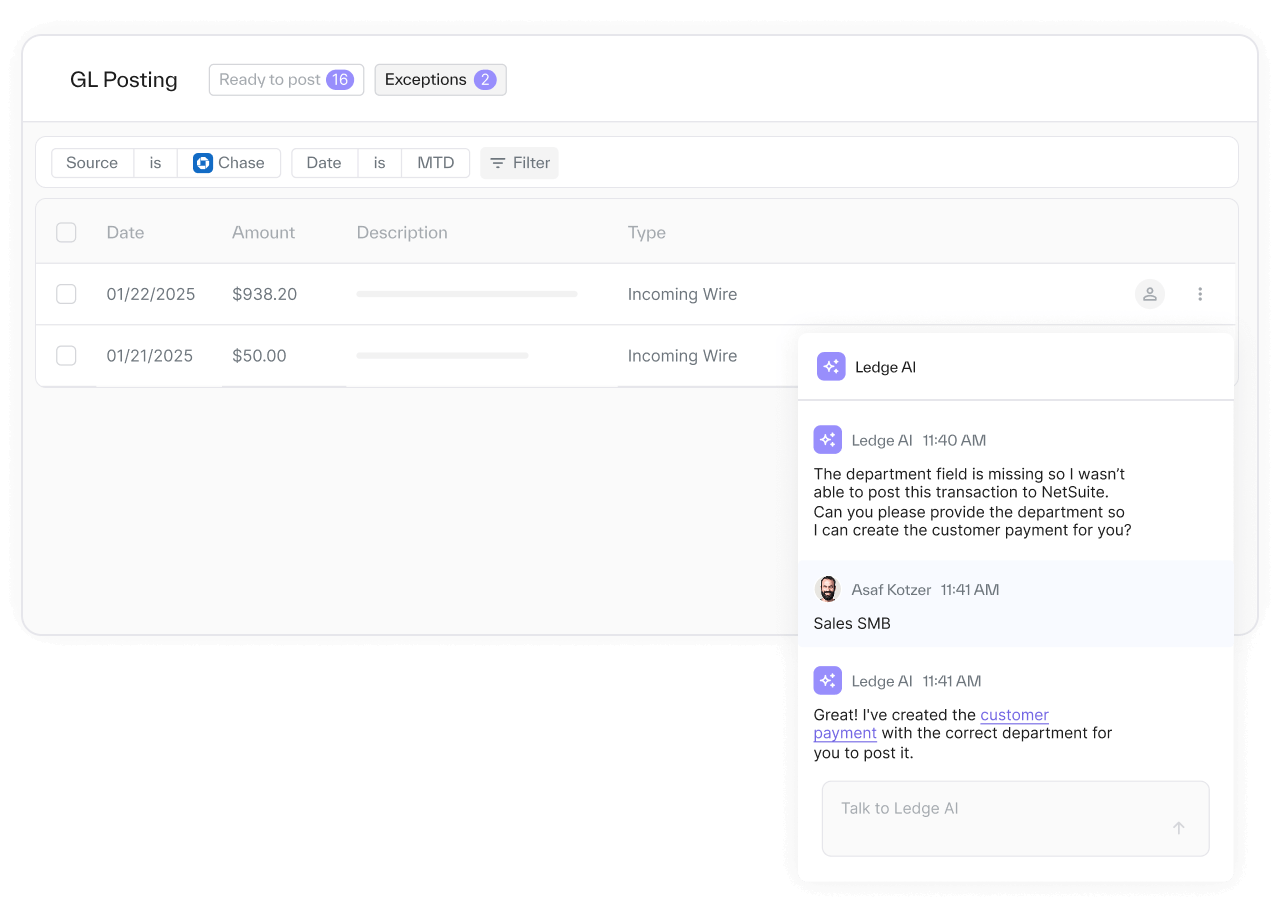Open the customer payment link in chat

point(1014,715)
